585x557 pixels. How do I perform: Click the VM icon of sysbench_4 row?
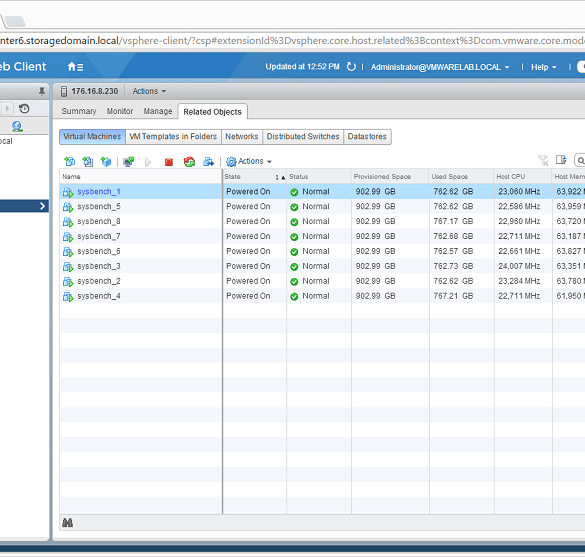pos(68,297)
